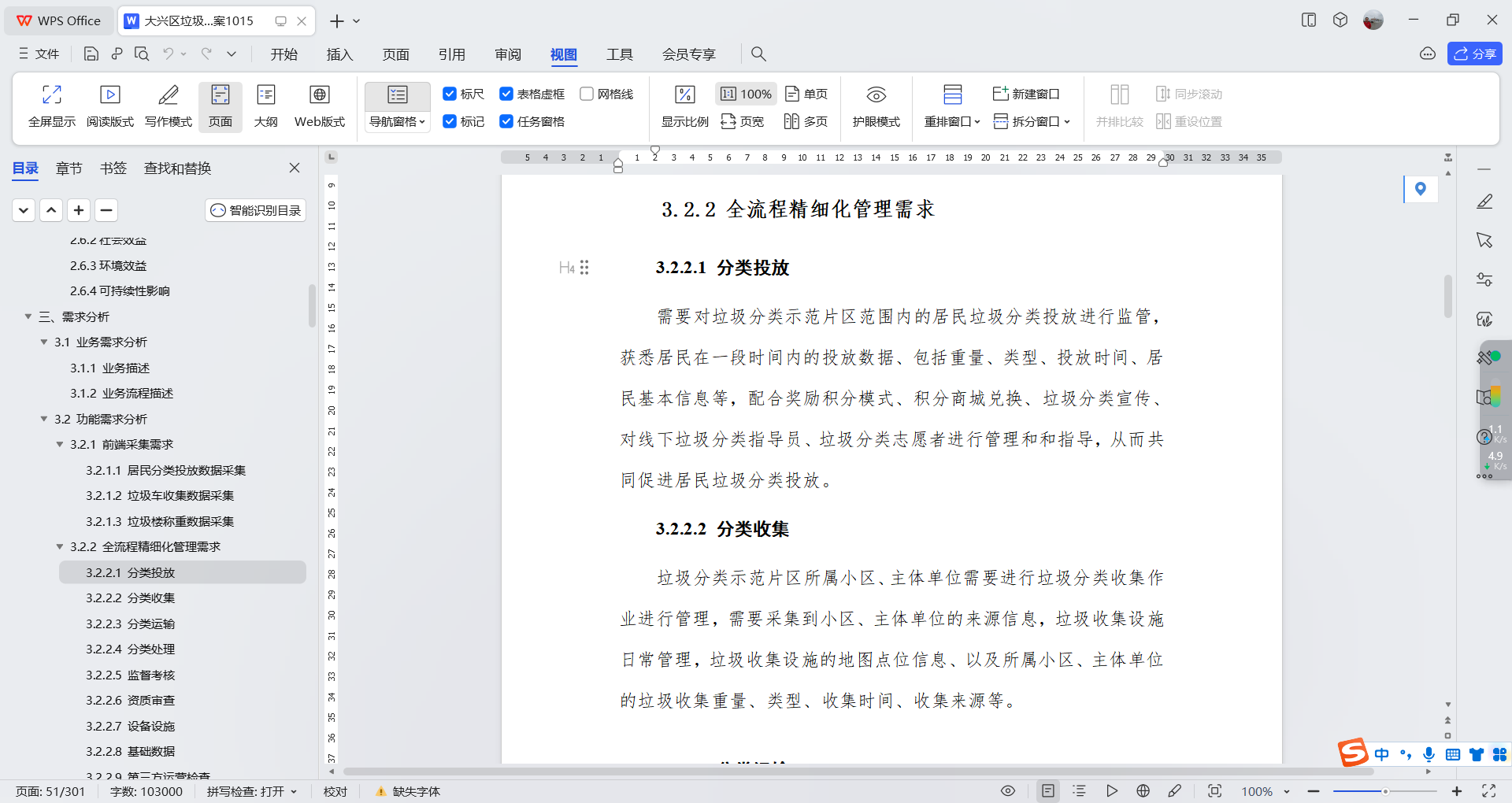
Task: Click the location pin icon at page right
Action: (1421, 189)
